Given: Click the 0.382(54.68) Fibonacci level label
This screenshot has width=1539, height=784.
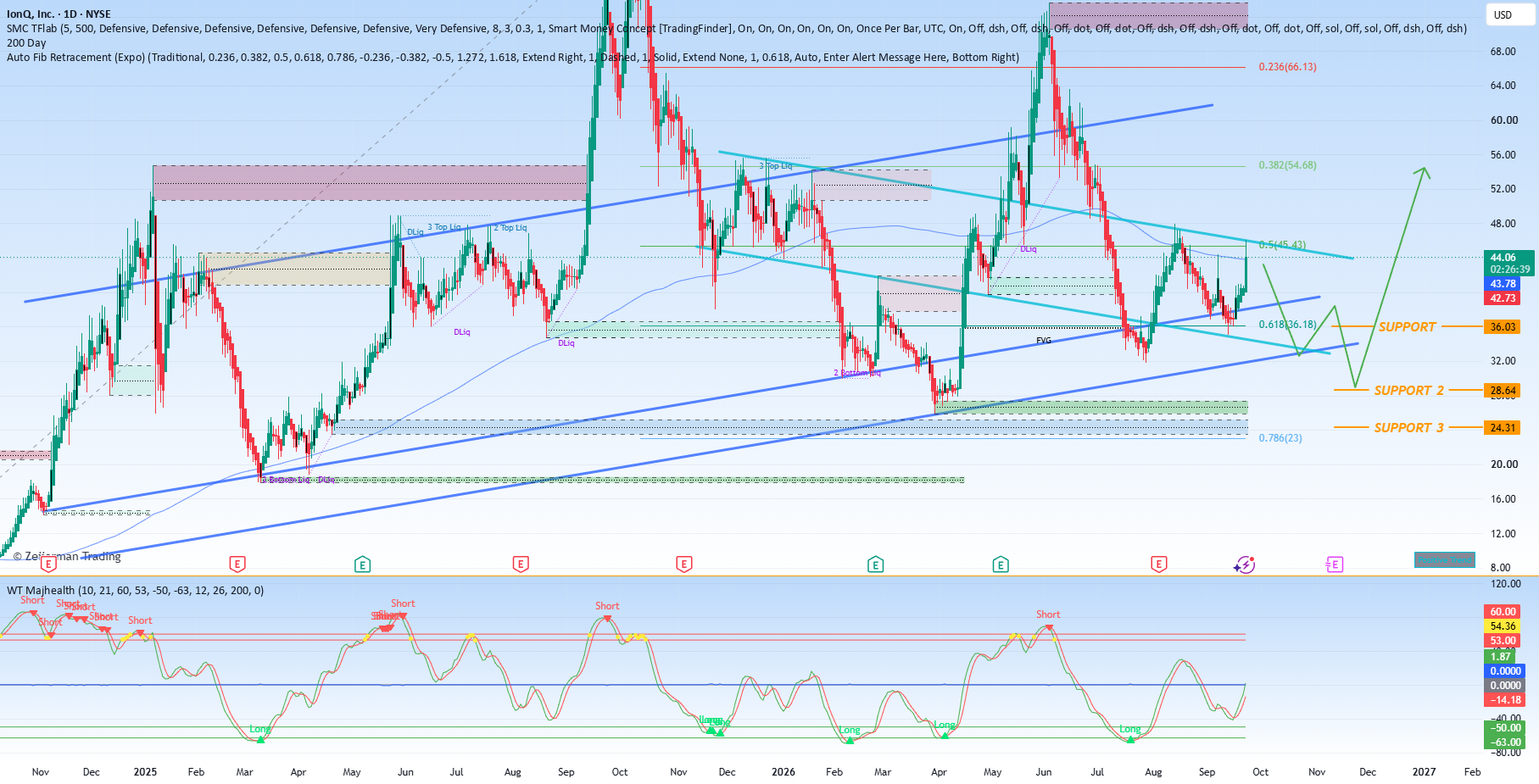Looking at the screenshot, I should (1287, 165).
